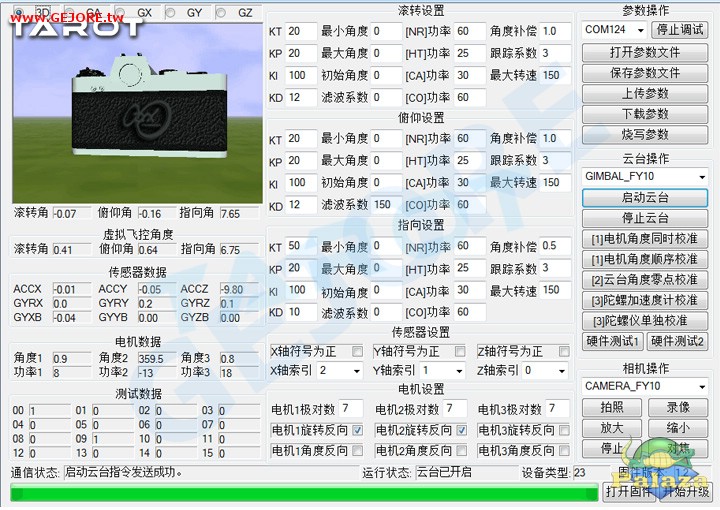Uncheck 电机1旋转反向 checkbox
Screen dimensions: 720x510
click(x=357, y=430)
